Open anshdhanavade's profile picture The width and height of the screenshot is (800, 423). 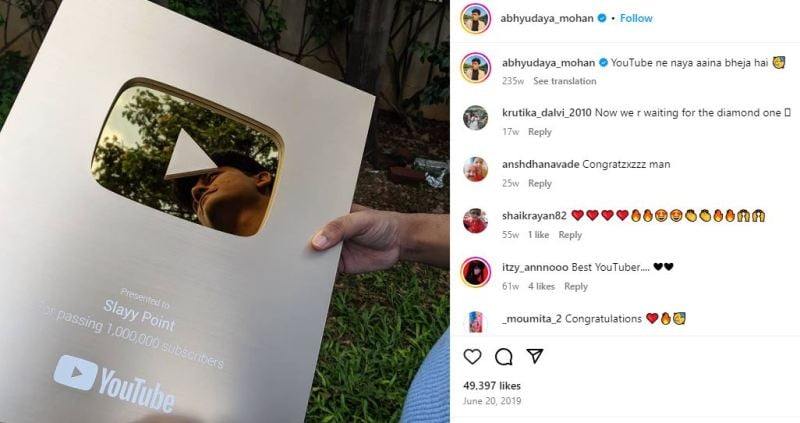[476, 169]
